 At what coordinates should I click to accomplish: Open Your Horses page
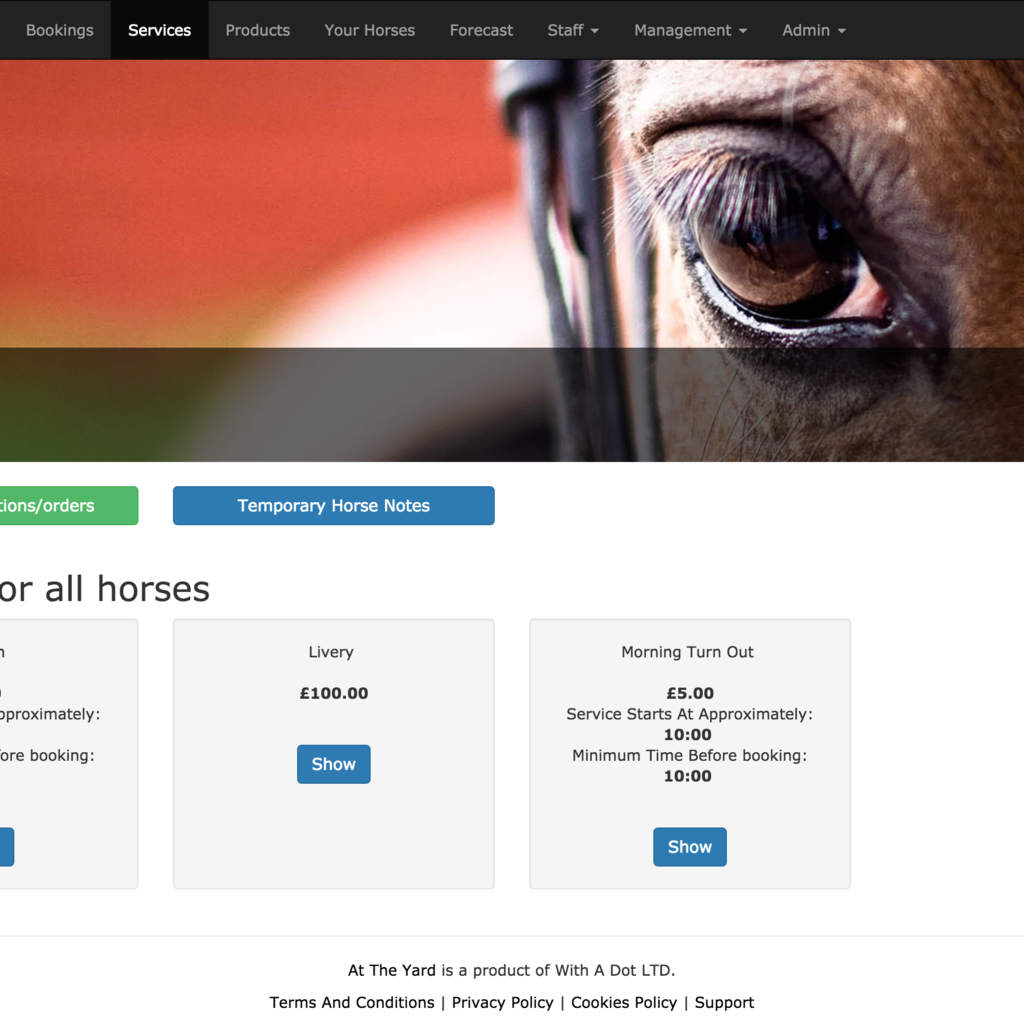pos(370,30)
